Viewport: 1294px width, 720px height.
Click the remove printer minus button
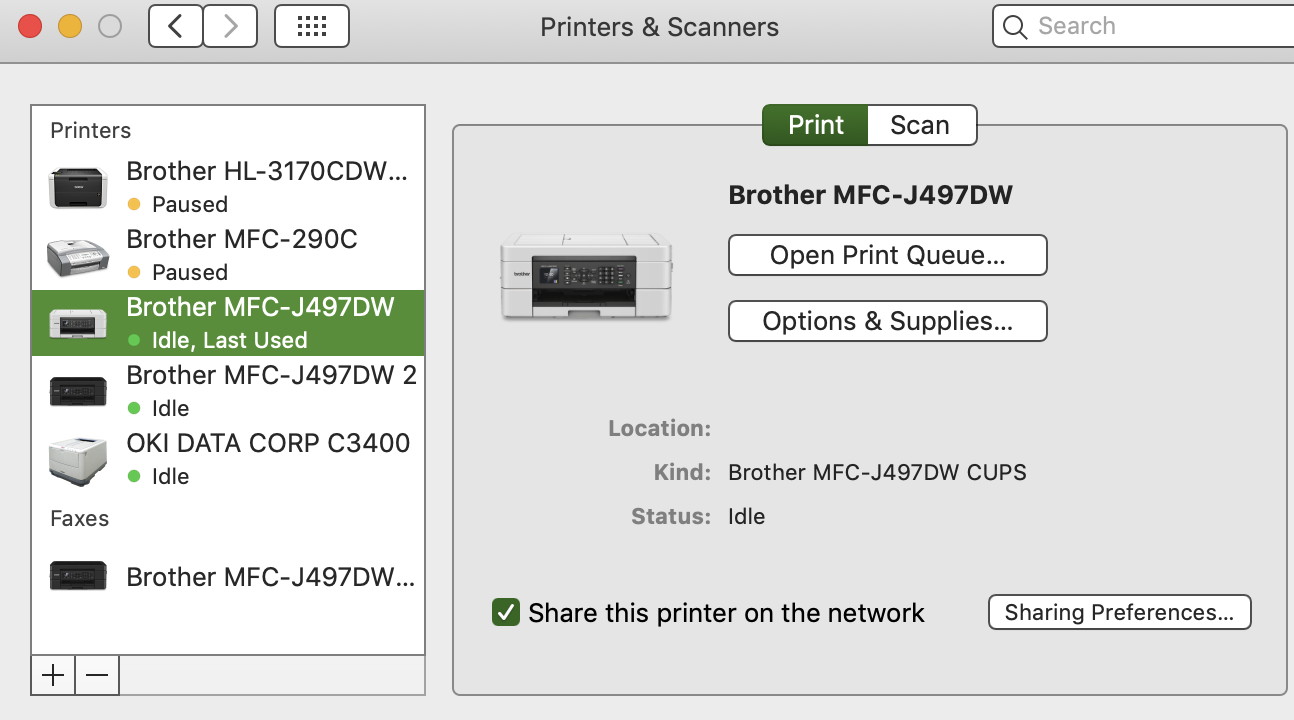click(97, 675)
